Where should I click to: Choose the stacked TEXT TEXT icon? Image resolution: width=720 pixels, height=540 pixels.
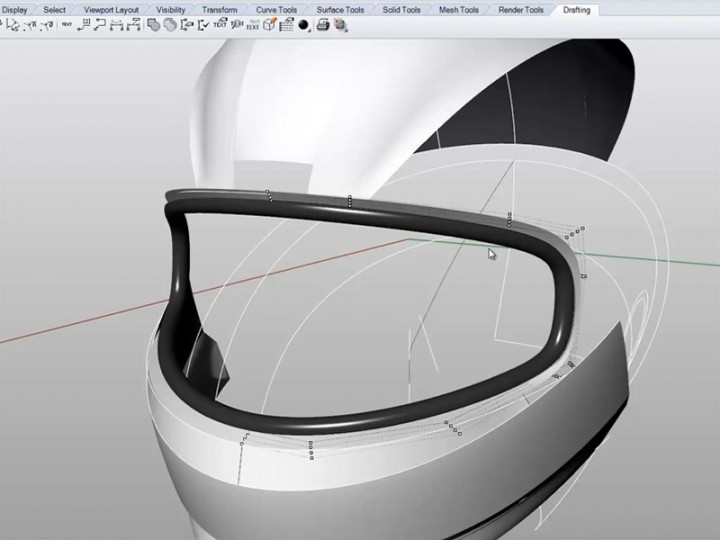tap(253, 25)
